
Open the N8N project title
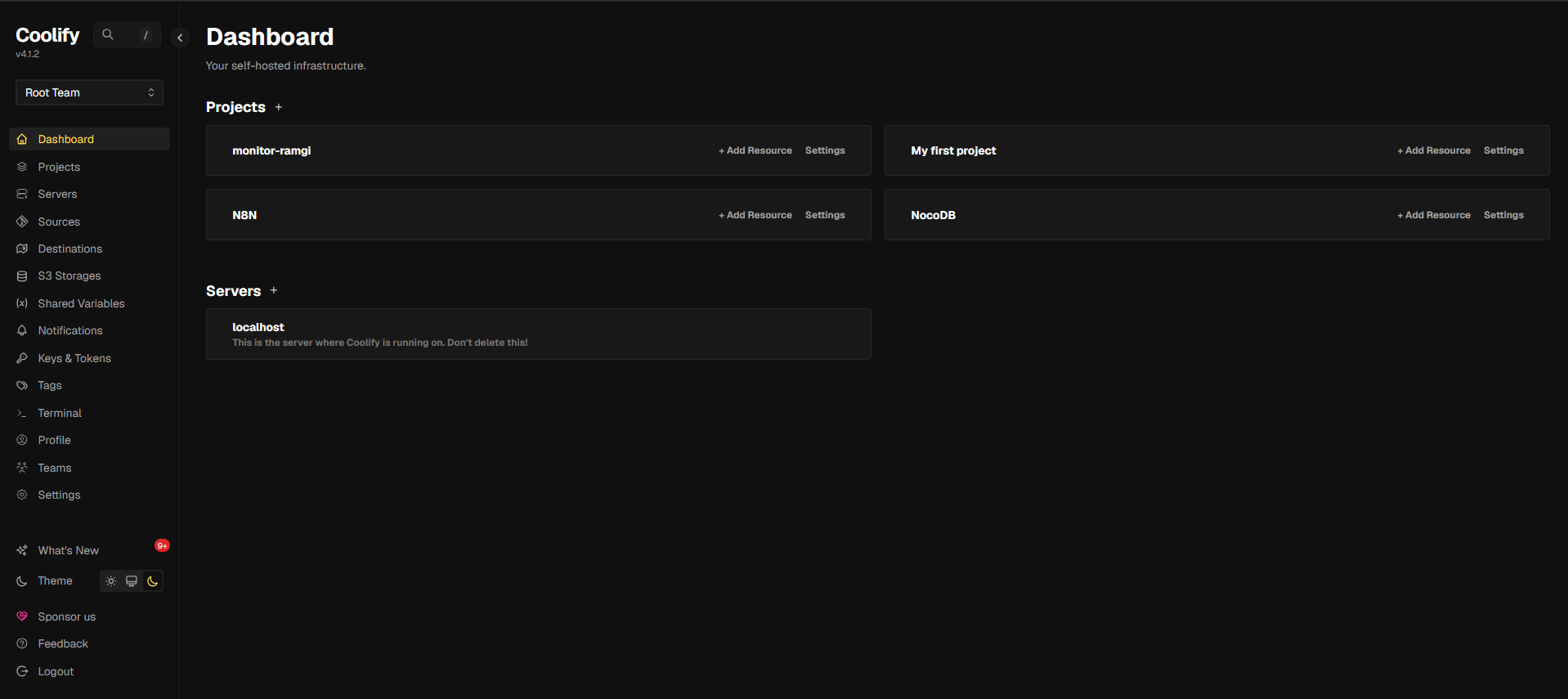pyautogui.click(x=244, y=215)
